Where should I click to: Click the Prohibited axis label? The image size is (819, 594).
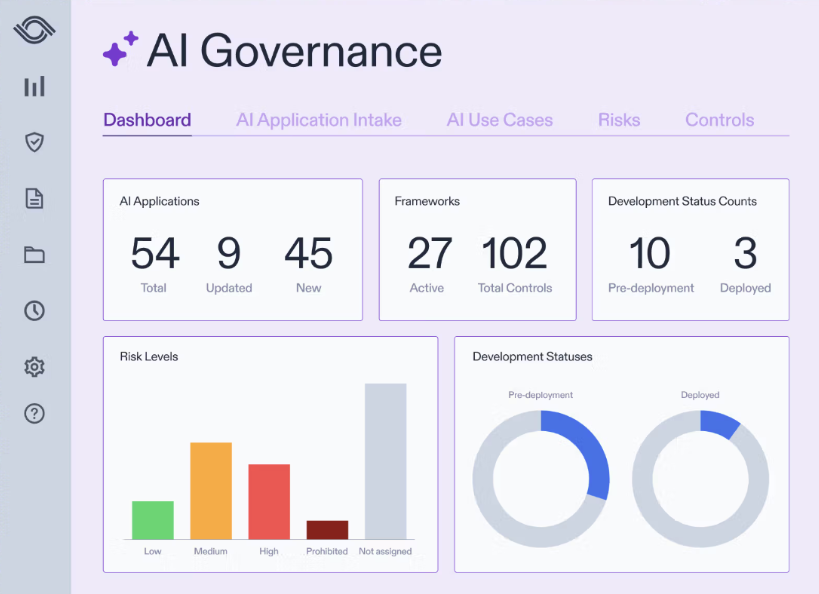click(x=327, y=551)
